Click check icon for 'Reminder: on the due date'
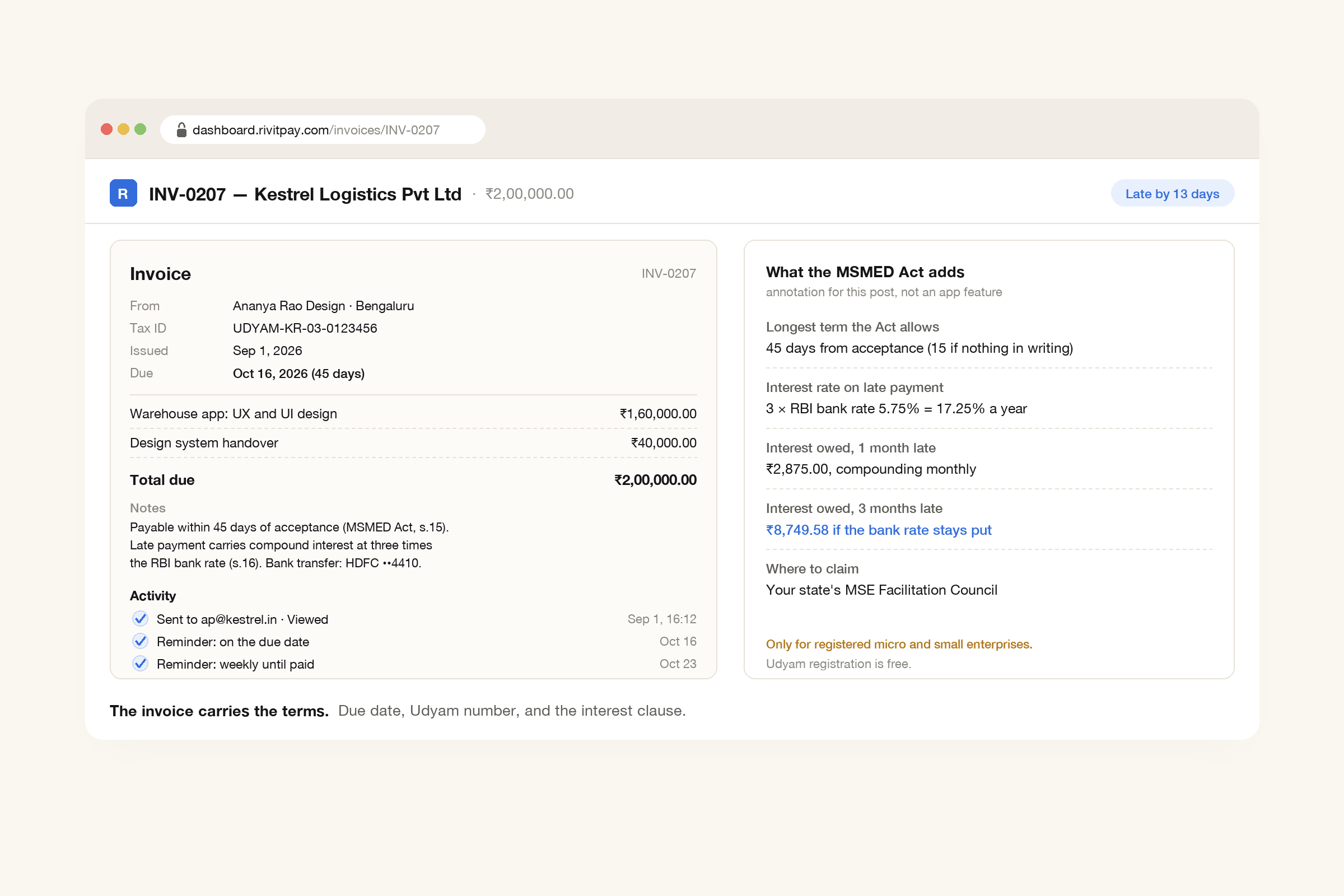 point(140,641)
